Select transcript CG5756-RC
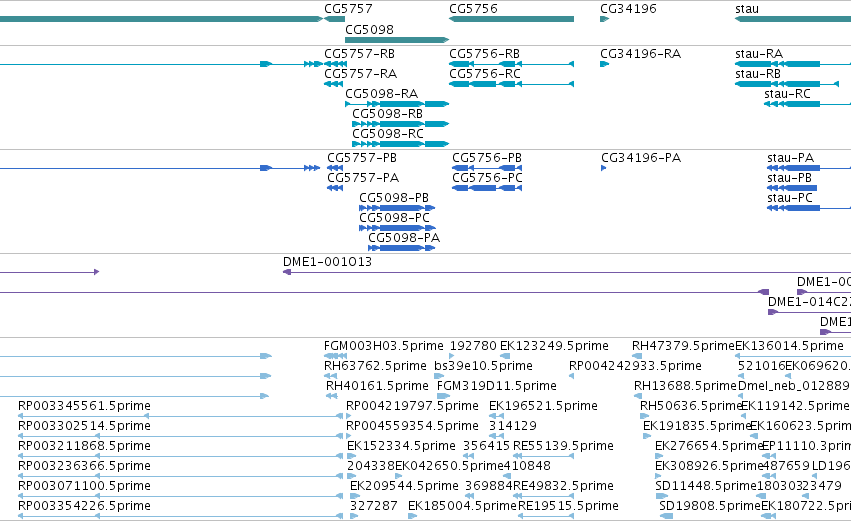The image size is (851, 521). point(485,74)
